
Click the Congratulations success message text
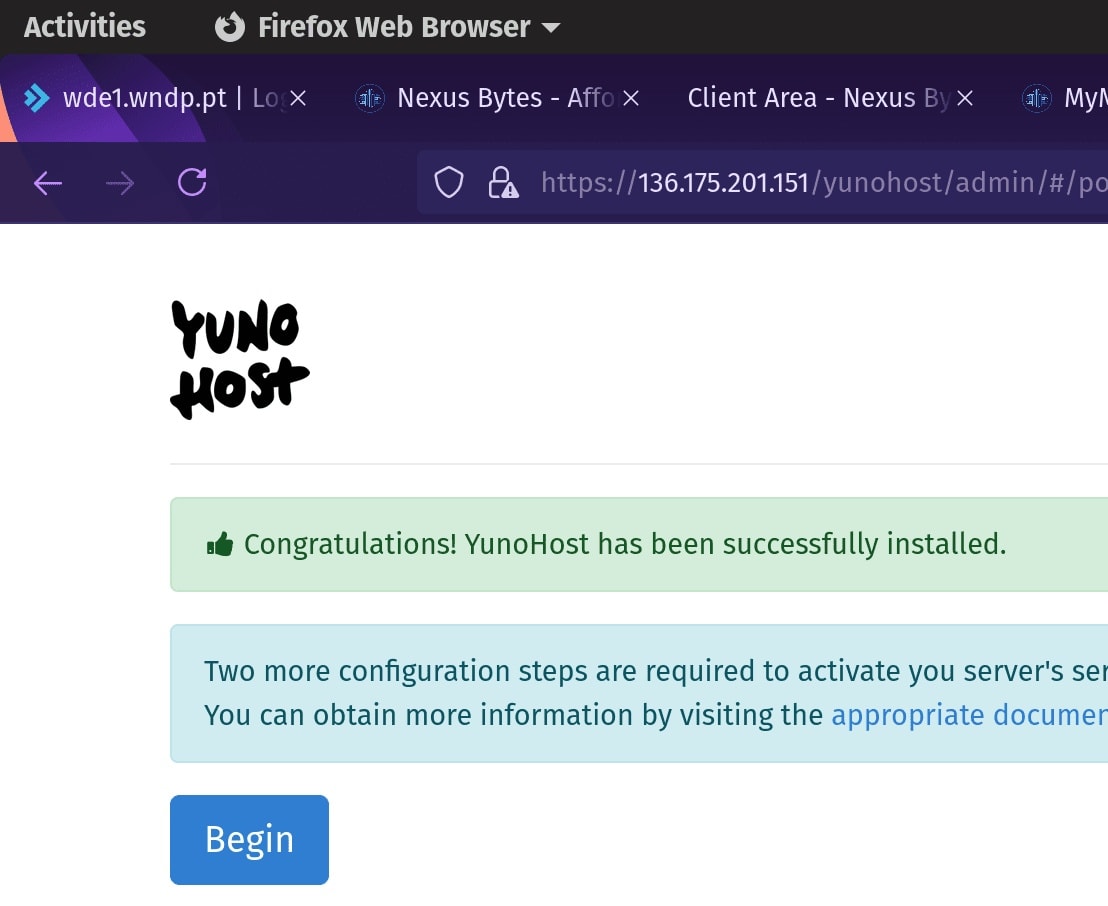tap(625, 544)
